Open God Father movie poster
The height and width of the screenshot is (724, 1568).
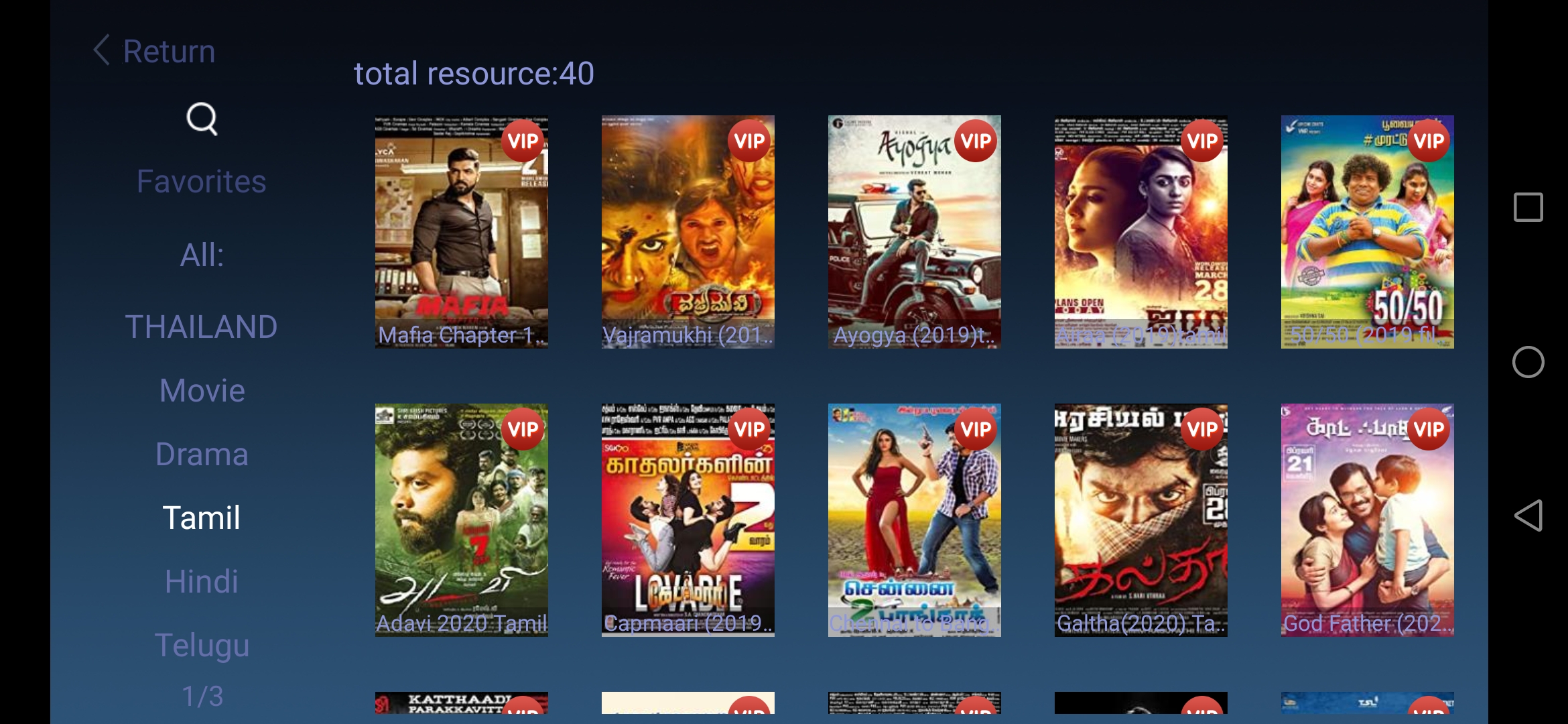(x=1368, y=520)
